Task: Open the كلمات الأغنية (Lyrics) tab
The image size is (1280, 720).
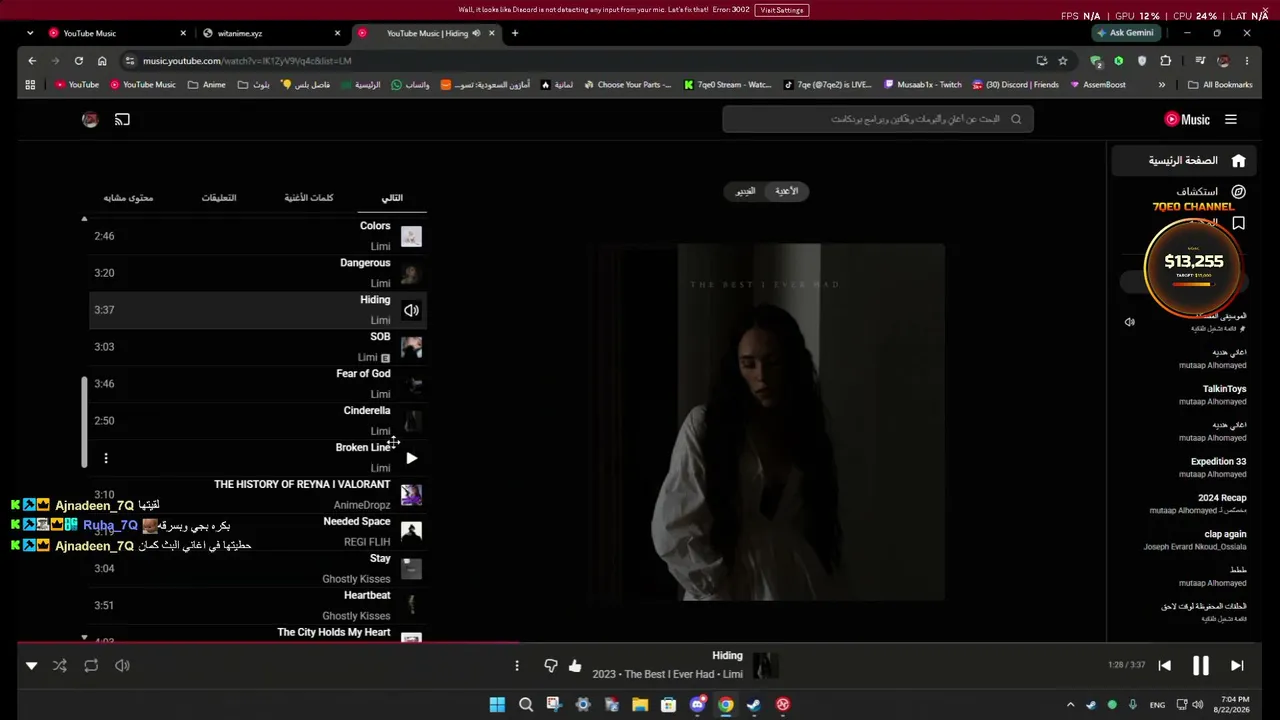Action: (x=309, y=197)
